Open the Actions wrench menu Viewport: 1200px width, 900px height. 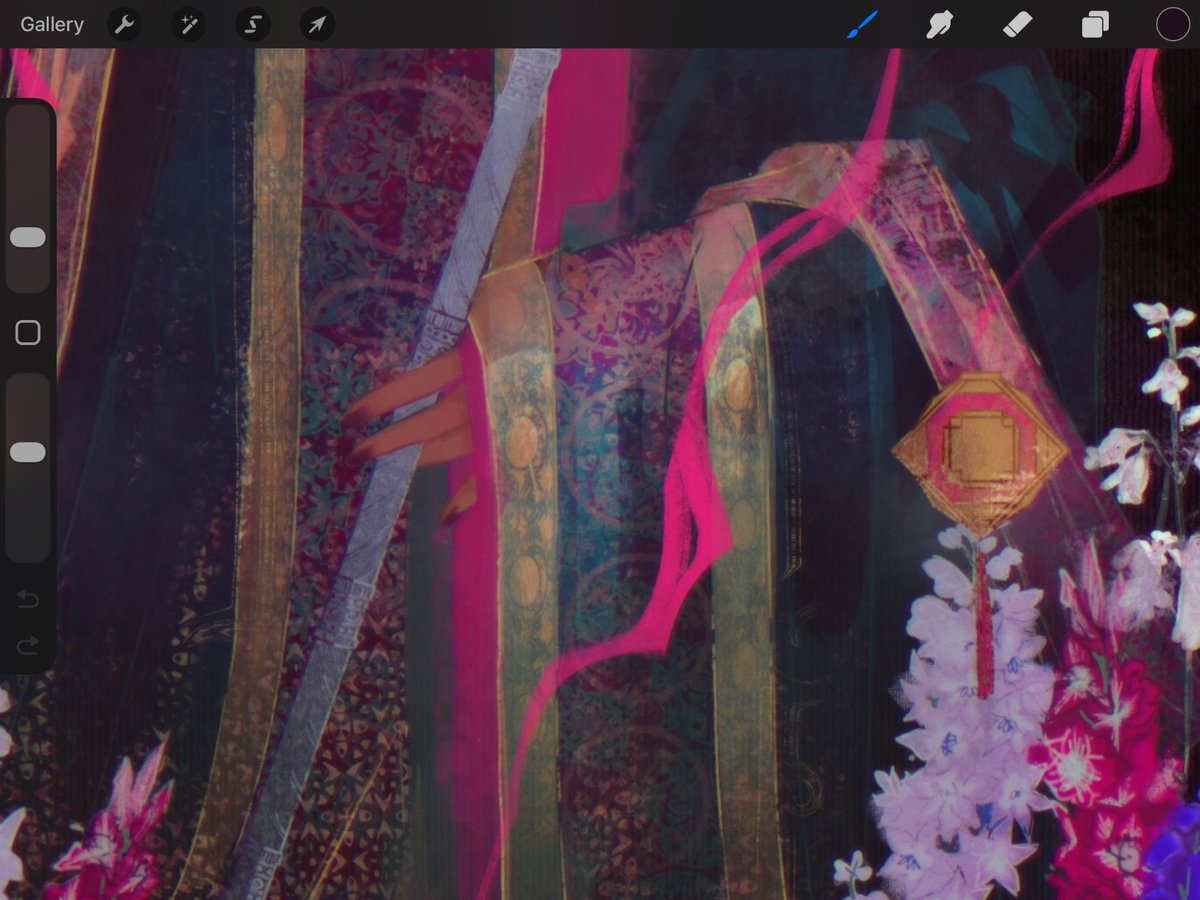[x=124, y=24]
